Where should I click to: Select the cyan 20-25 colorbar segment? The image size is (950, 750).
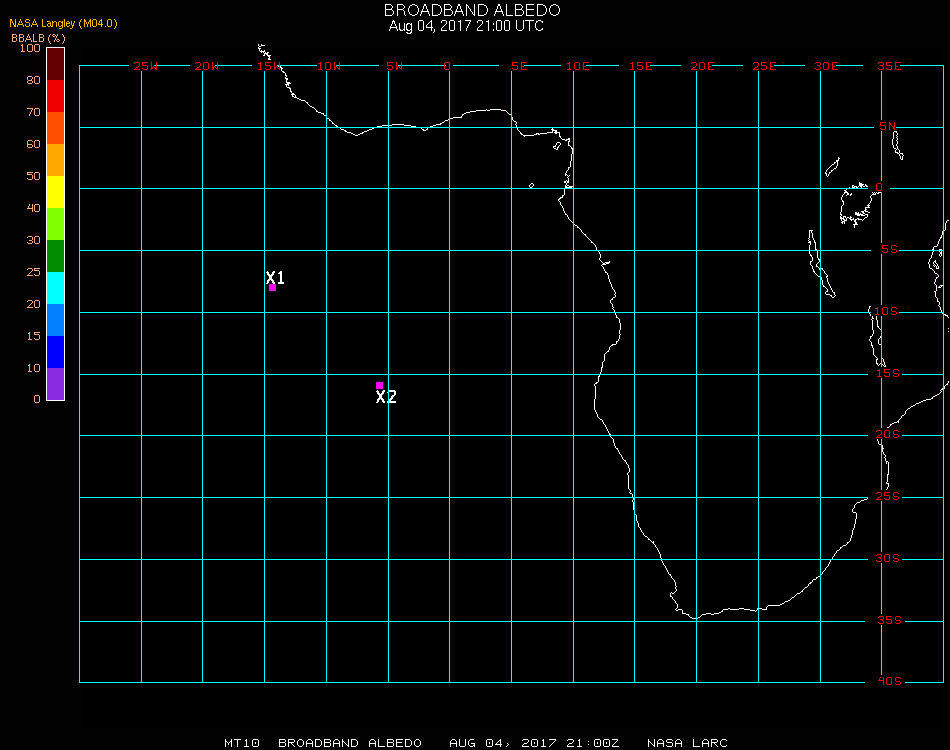(x=55, y=288)
